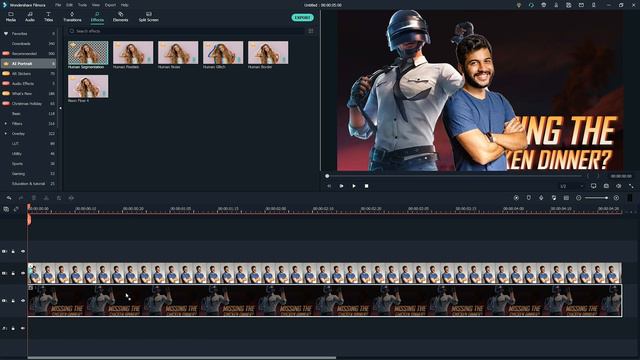This screenshot has height=360, width=640.
Task: Click the timeline horizontal scrollbar
Action: [x=182, y=358]
